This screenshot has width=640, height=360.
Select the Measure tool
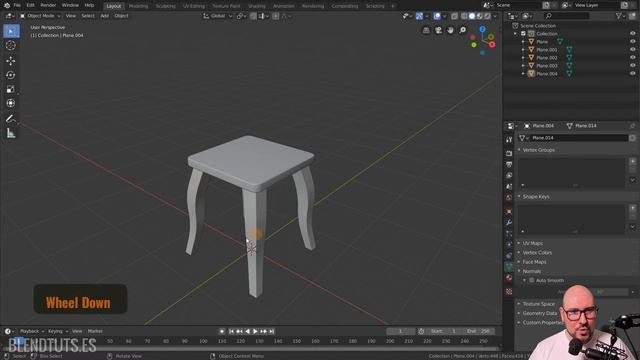coord(11,133)
